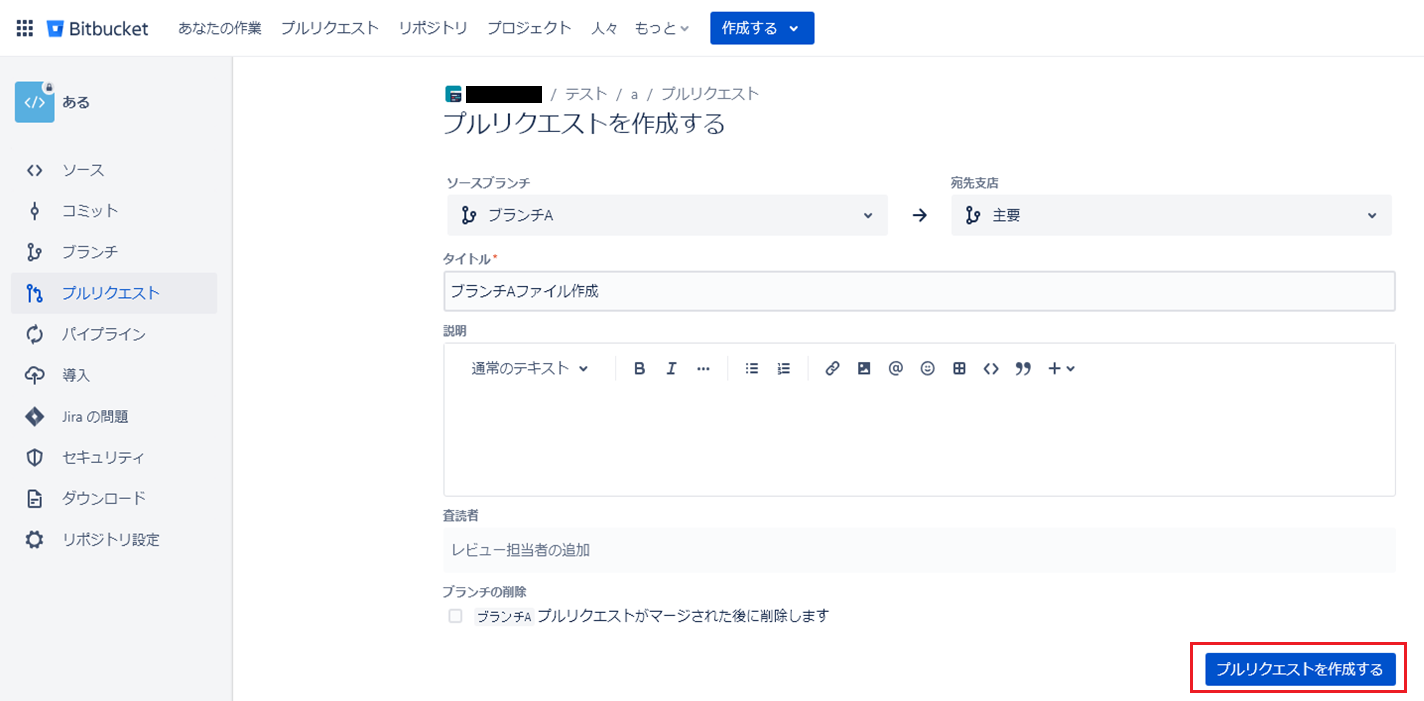Open more formatting options ellipsis
This screenshot has height=701, width=1424.
703,368
